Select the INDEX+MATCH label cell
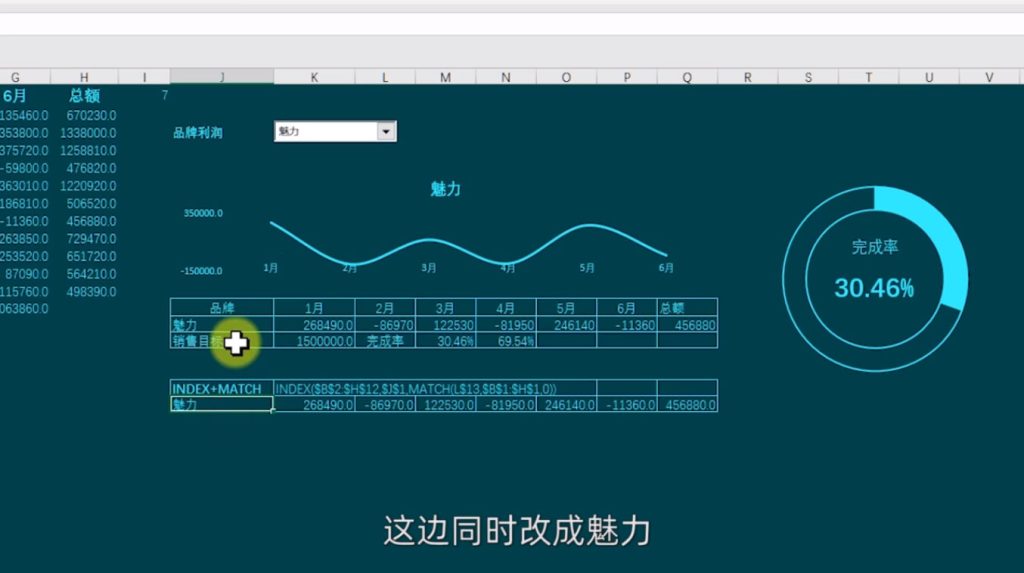Image resolution: width=1024 pixels, height=573 pixels. click(x=217, y=388)
